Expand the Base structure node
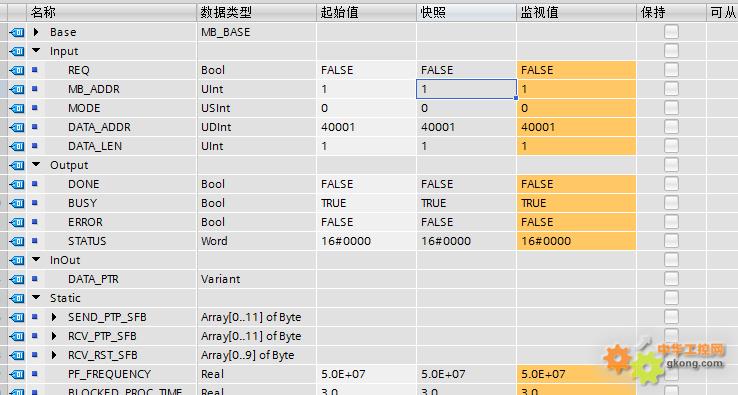 click(x=36, y=32)
